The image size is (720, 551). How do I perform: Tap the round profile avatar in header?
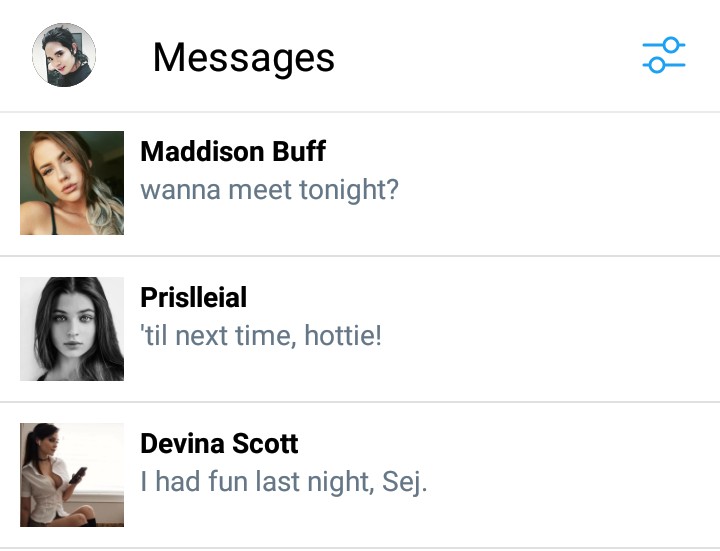64,56
